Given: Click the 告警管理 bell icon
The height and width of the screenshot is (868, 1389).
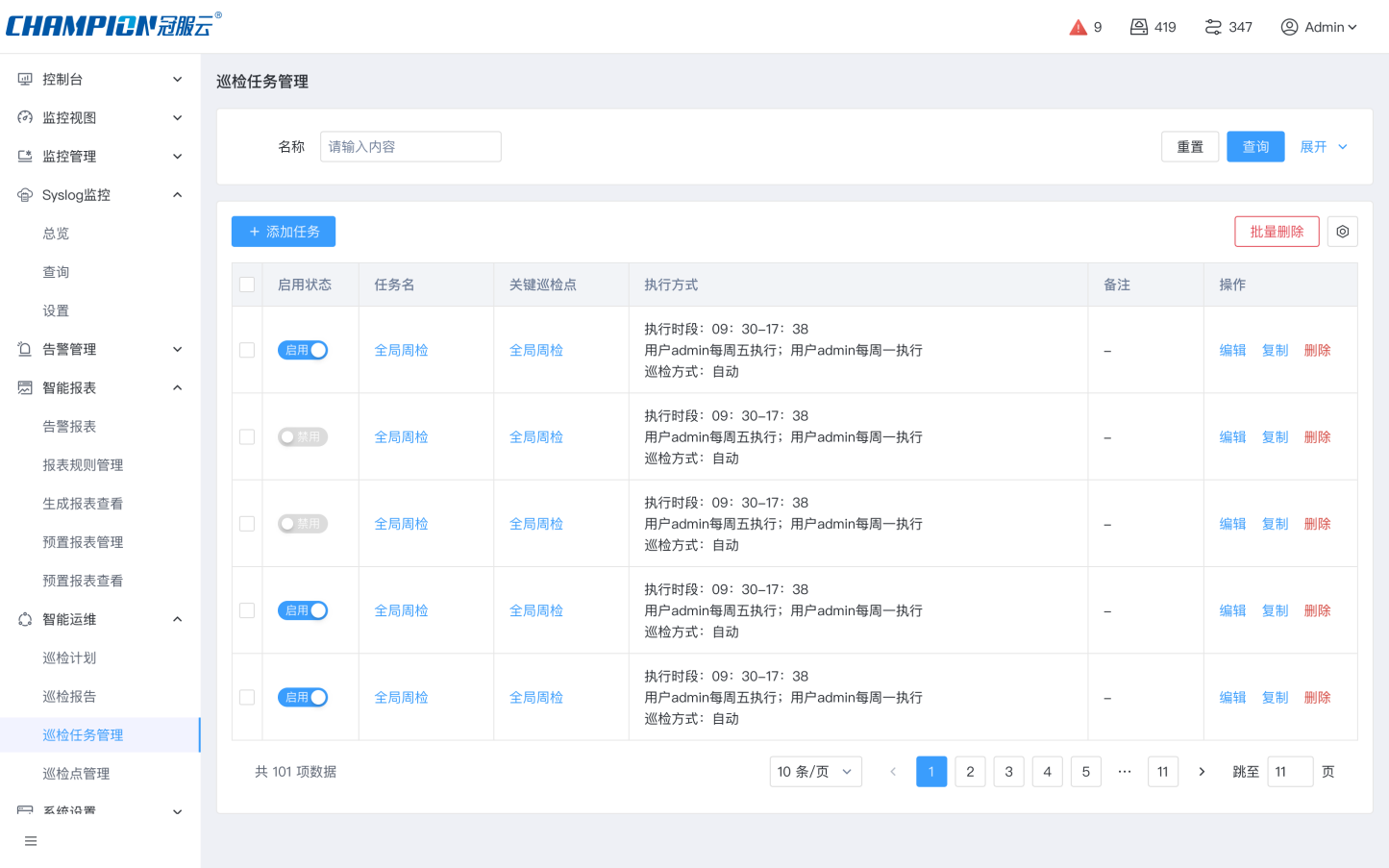Looking at the screenshot, I should 25,349.
